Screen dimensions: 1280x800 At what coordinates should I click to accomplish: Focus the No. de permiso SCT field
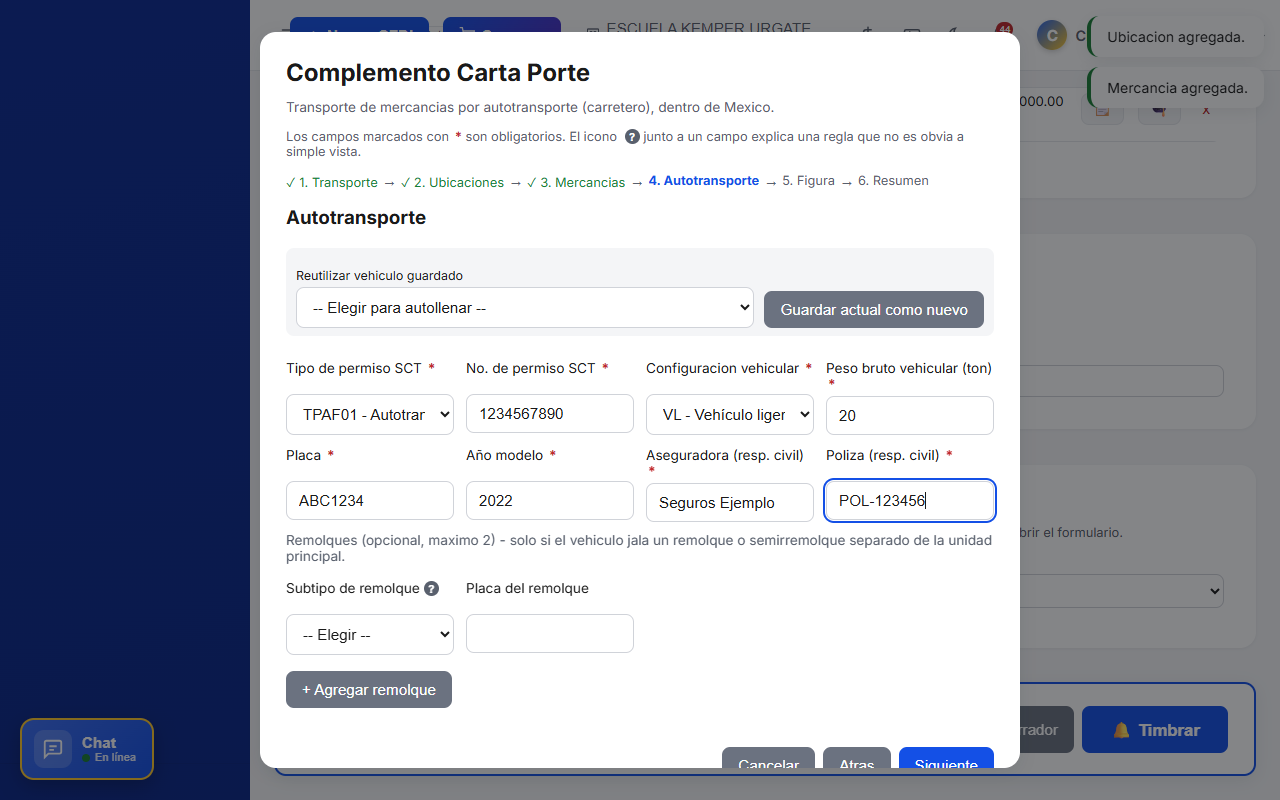(550, 414)
